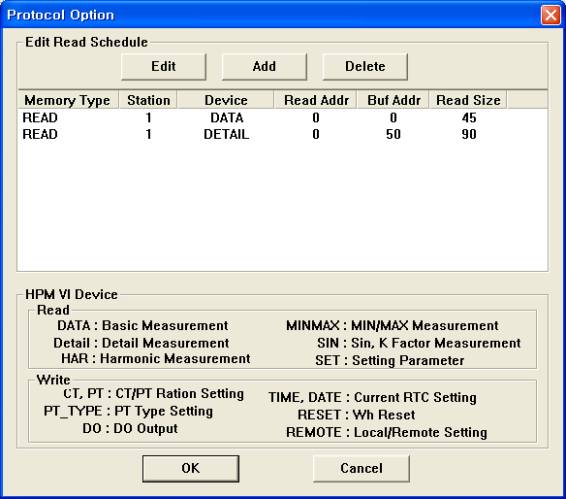
Task: Click the Device column header
Action: click(x=225, y=100)
